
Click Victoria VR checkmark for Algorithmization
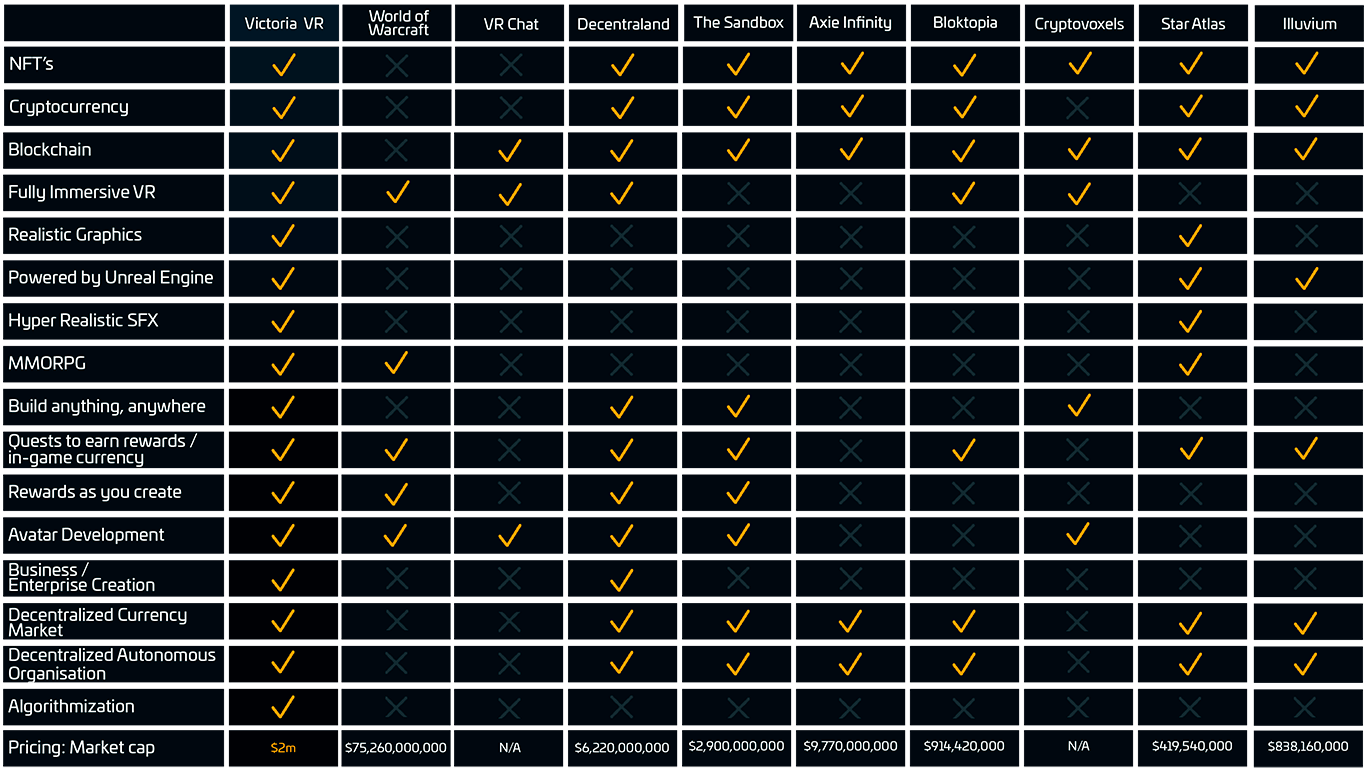[x=283, y=705]
